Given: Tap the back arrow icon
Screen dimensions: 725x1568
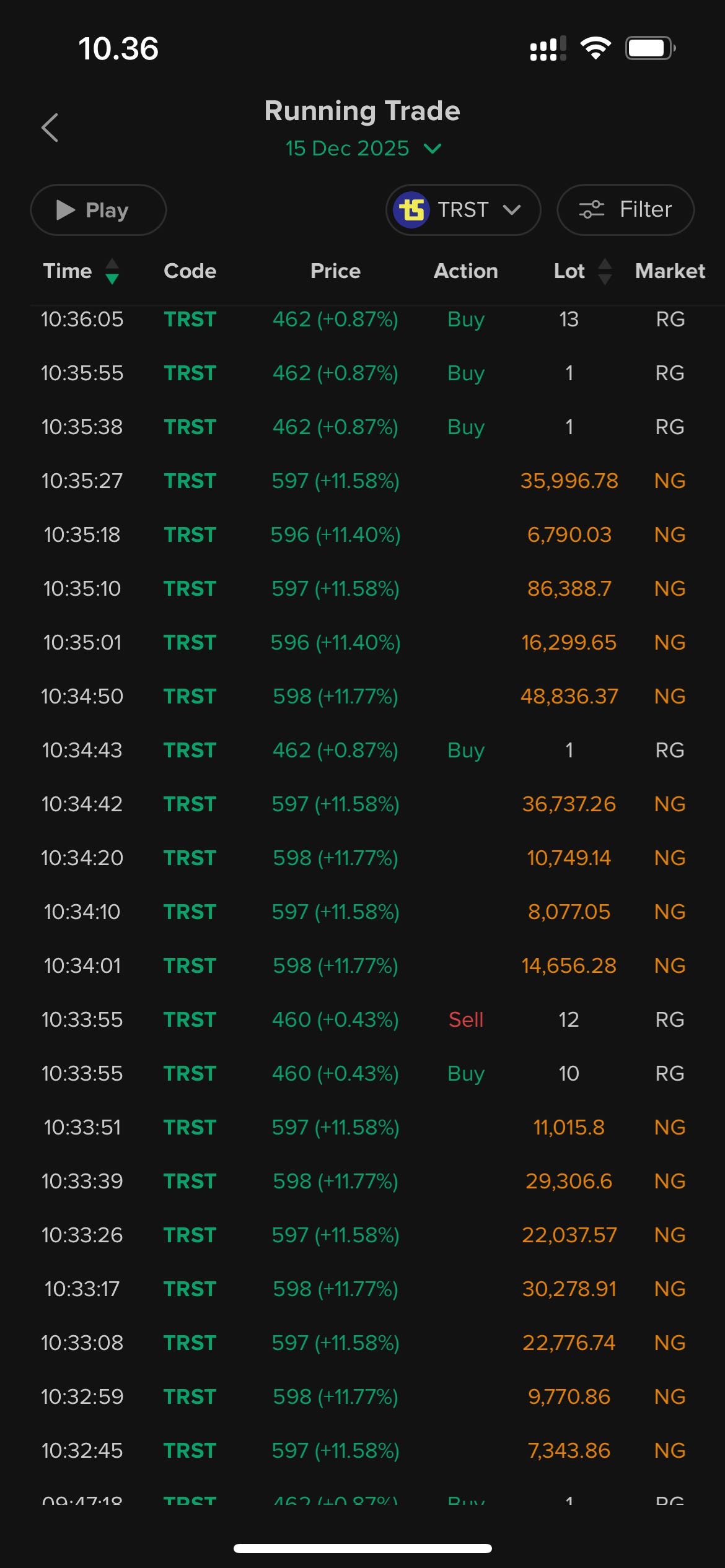Looking at the screenshot, I should [50, 128].
